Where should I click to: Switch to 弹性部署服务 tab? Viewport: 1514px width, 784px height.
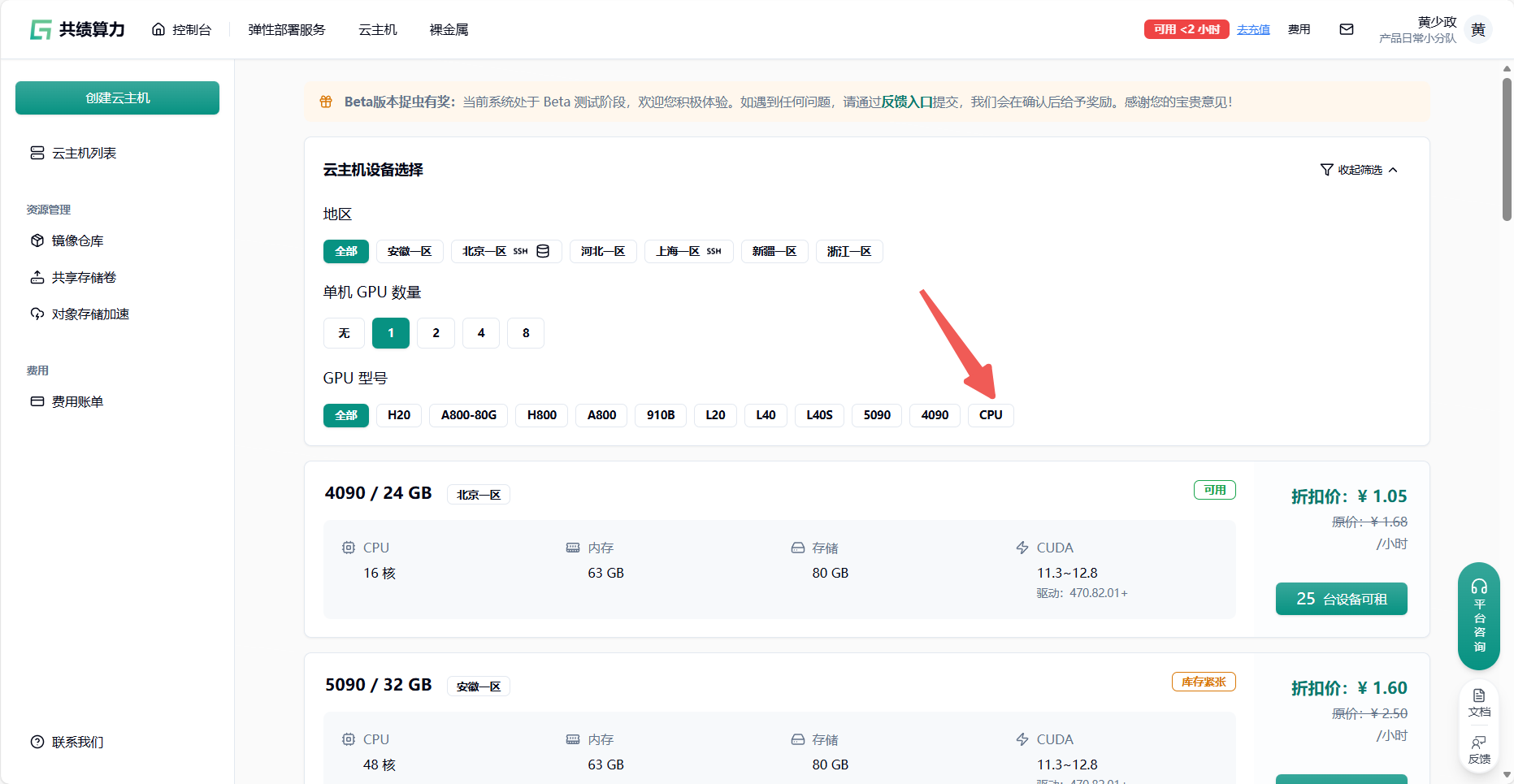click(287, 30)
